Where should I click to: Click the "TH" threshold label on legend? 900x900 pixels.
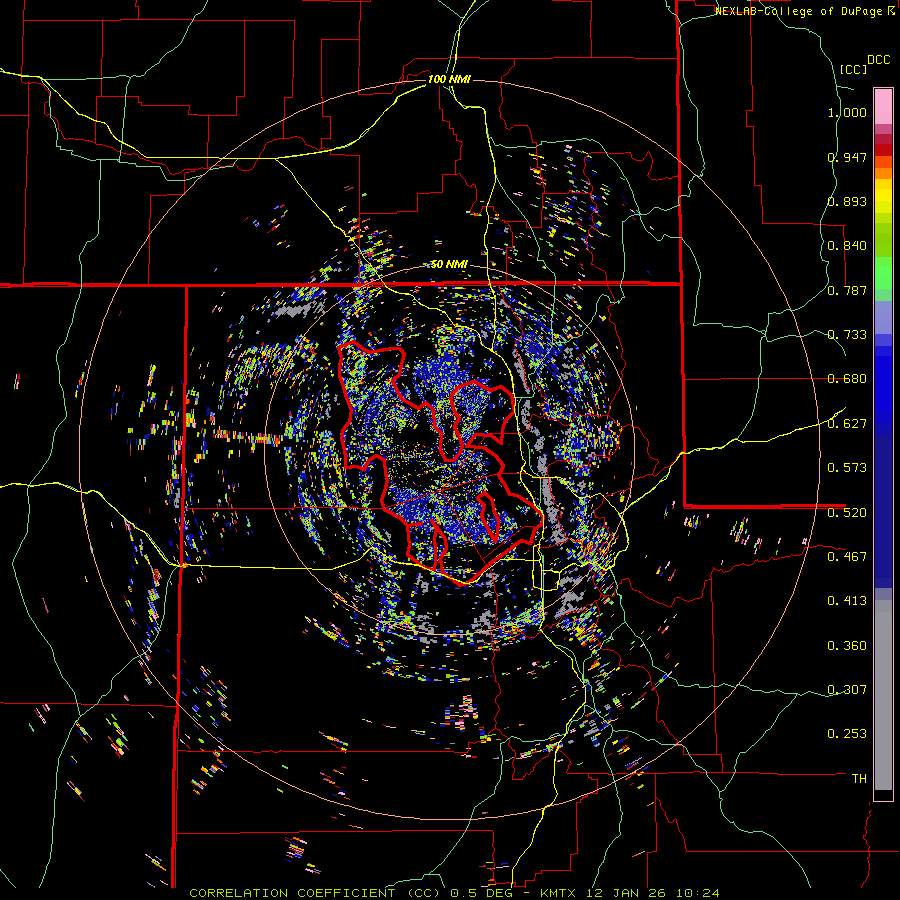[859, 779]
